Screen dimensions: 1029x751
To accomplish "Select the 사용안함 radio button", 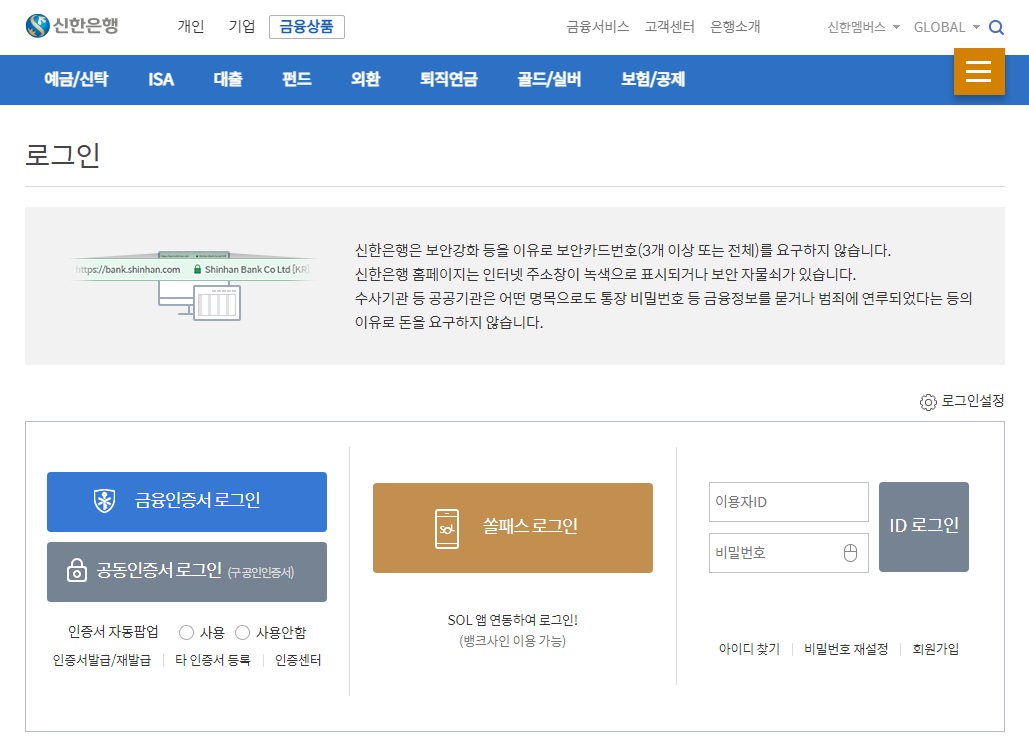I will pos(242,632).
